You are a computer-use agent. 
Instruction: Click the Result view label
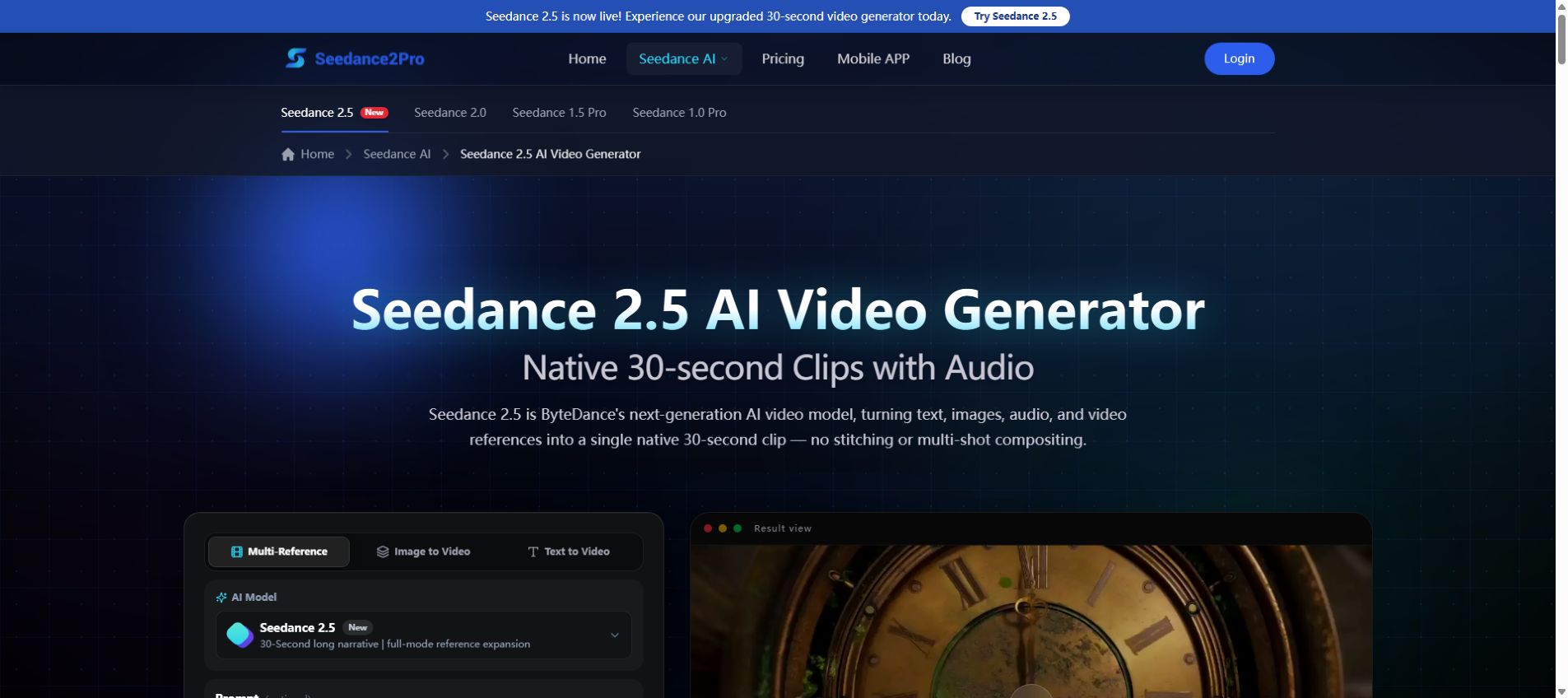[x=783, y=528]
